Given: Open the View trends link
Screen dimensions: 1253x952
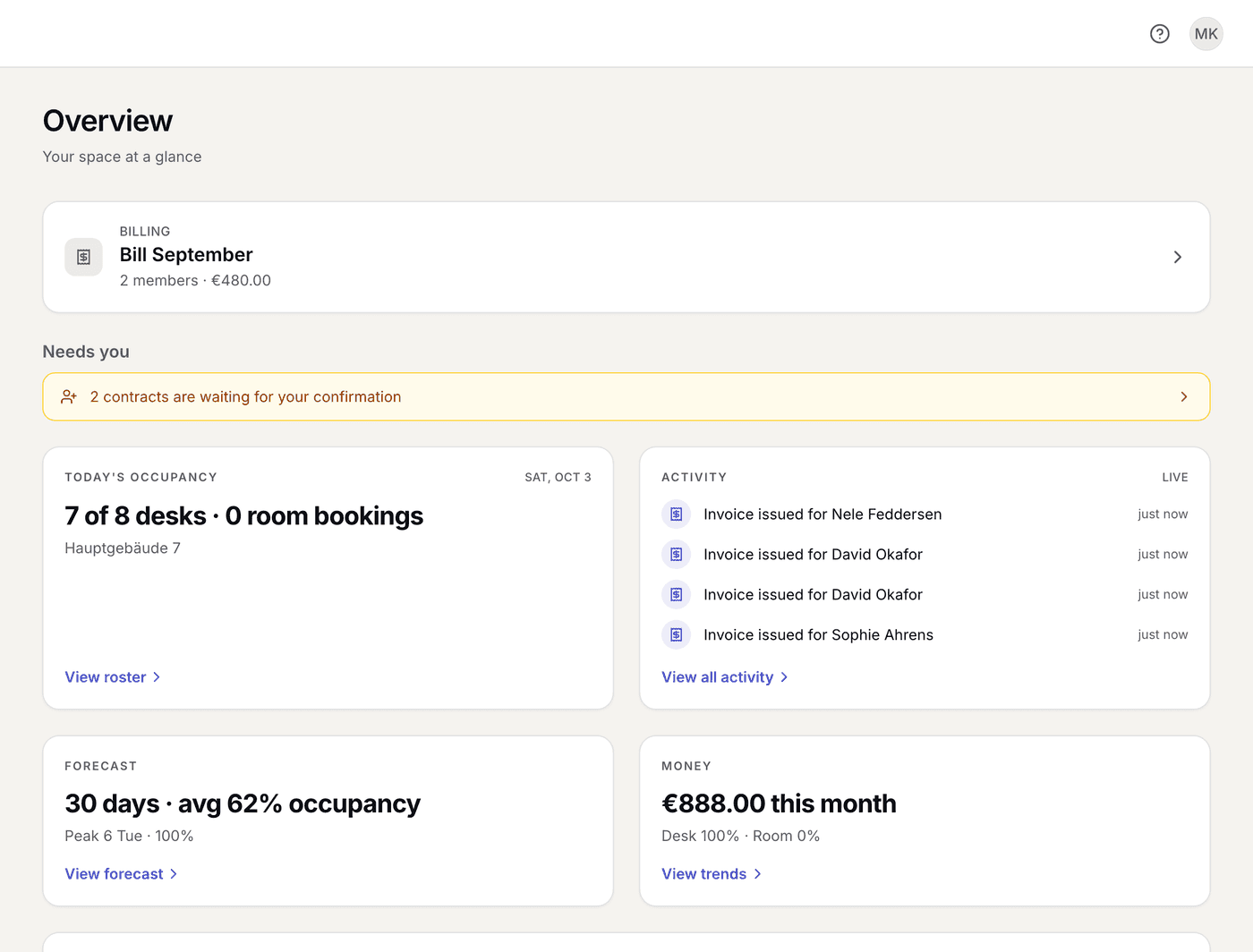Looking at the screenshot, I should pyautogui.click(x=712, y=874).
